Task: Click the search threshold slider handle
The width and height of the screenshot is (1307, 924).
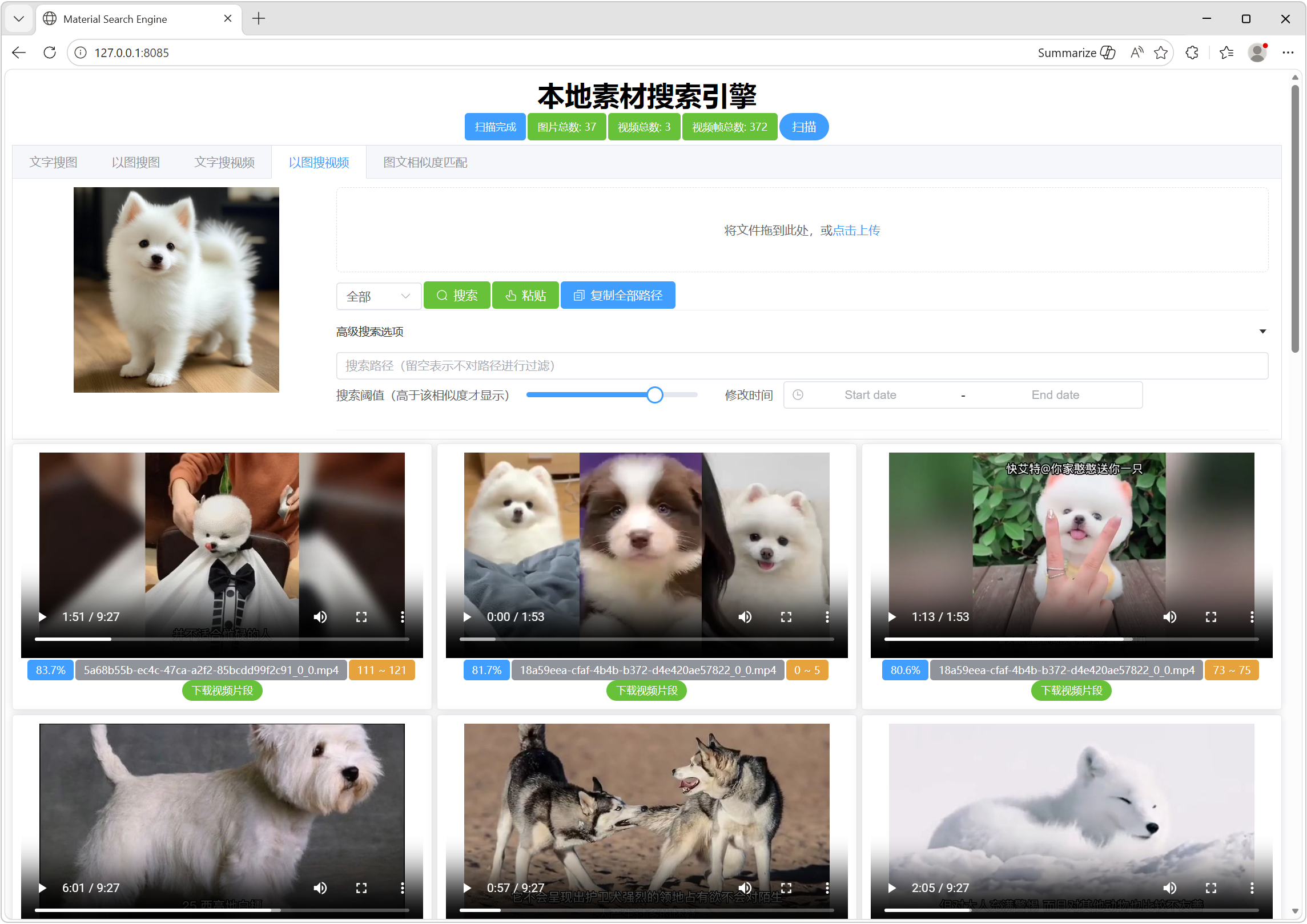Action: pyautogui.click(x=655, y=395)
